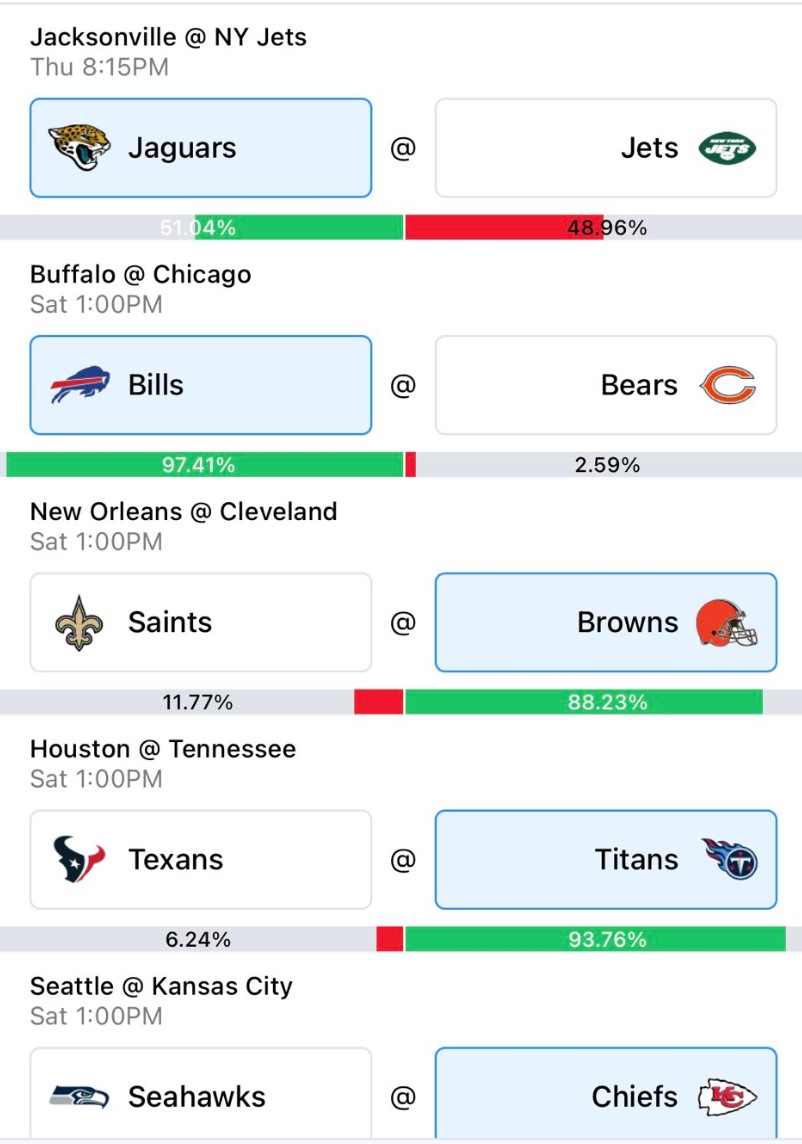
Task: Click the Jaguars team logo
Action: (79, 147)
